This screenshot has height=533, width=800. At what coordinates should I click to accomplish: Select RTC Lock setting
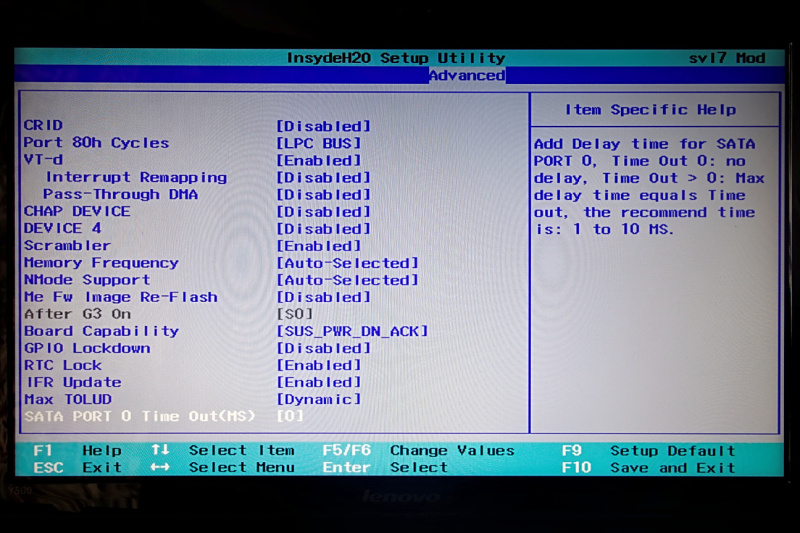[x=63, y=365]
